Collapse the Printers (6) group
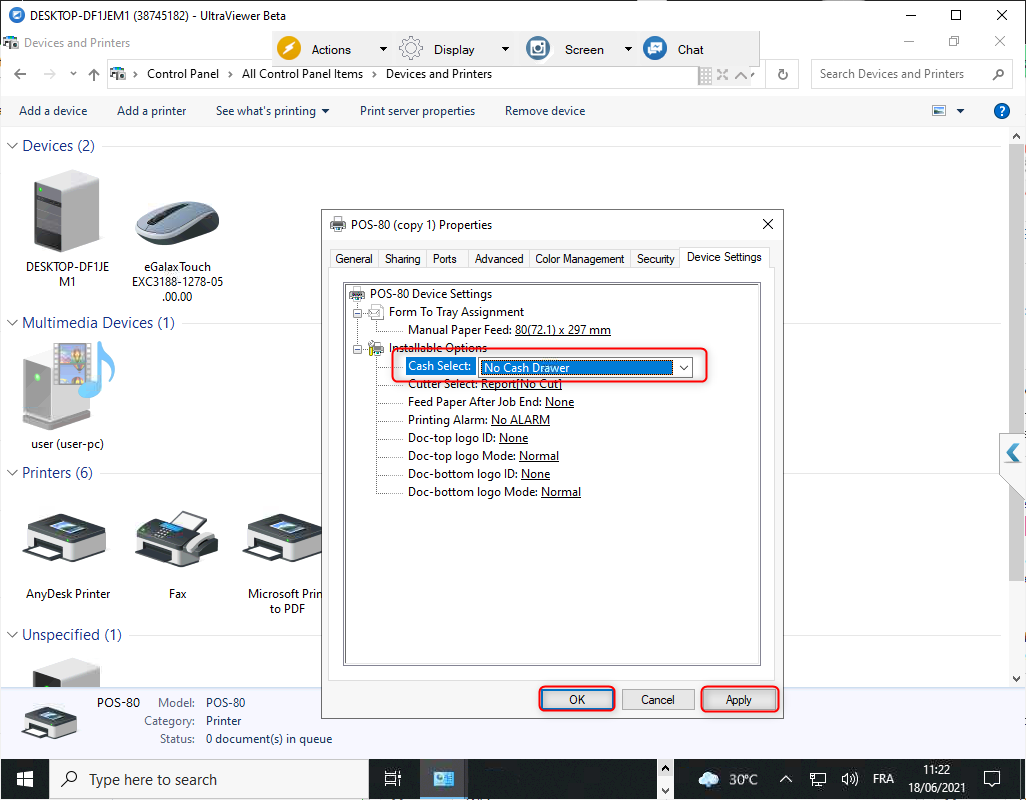This screenshot has width=1026, height=800. [12, 472]
